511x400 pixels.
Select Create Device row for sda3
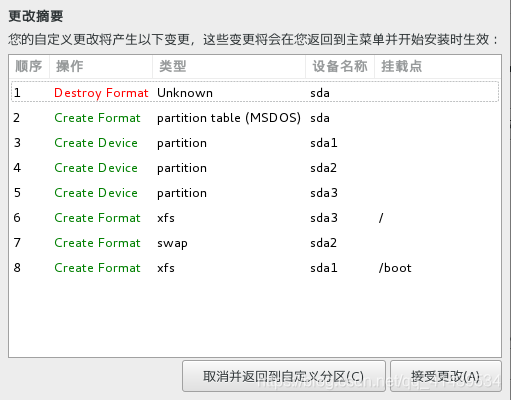255,193
